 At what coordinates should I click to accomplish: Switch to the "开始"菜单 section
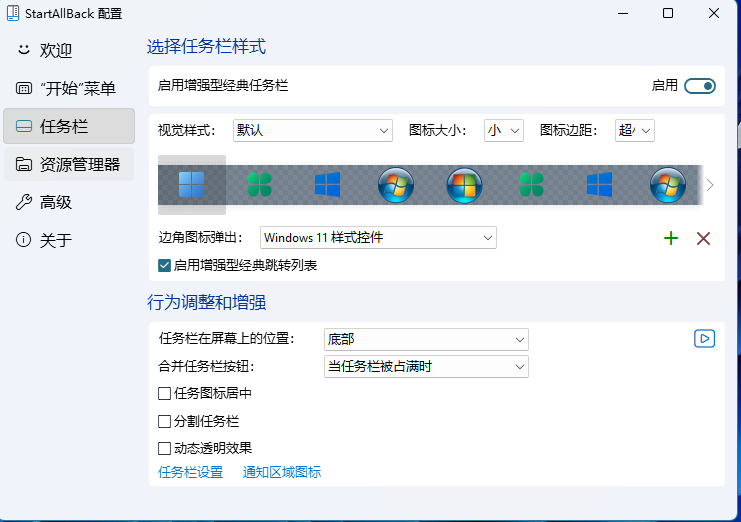tap(68, 88)
